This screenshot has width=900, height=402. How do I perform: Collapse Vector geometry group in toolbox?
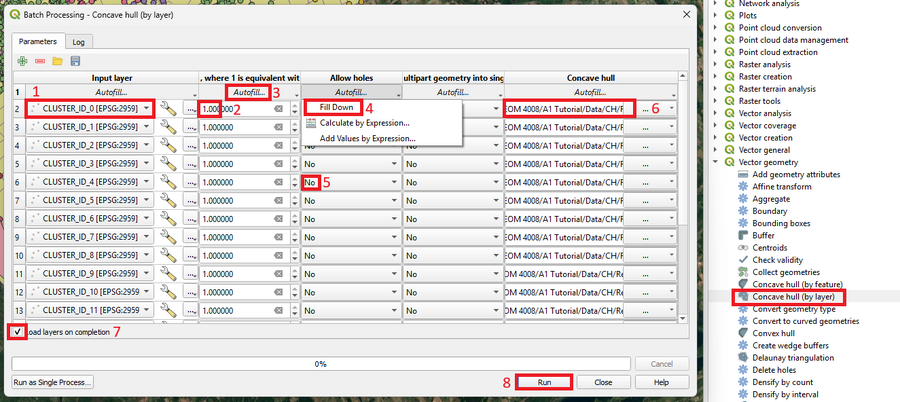pyautogui.click(x=715, y=162)
